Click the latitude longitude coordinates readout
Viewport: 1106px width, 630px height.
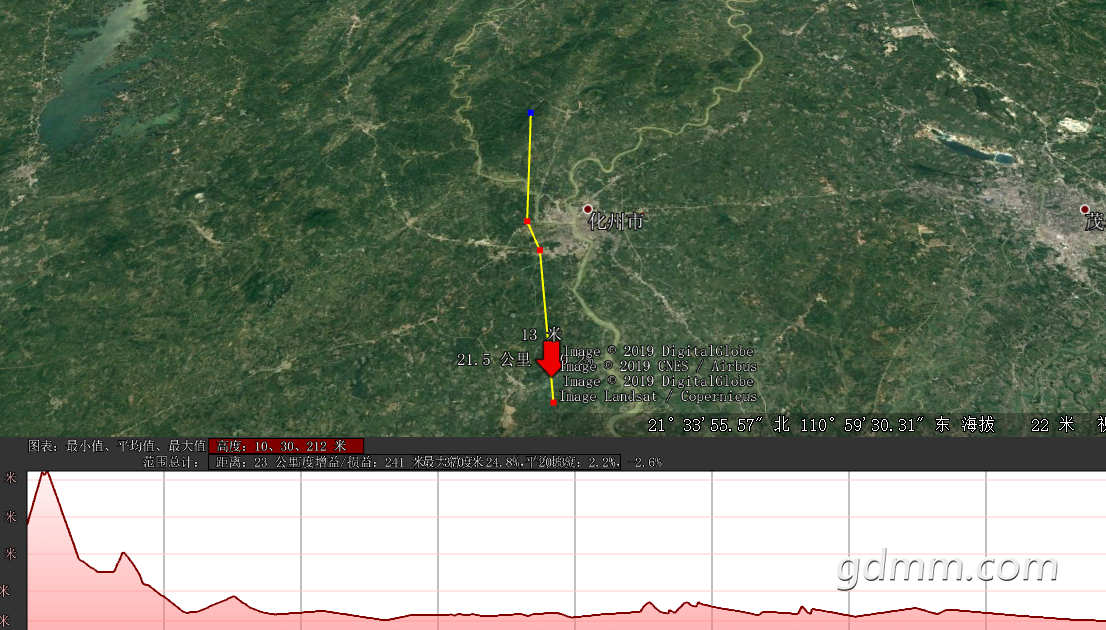[799, 425]
